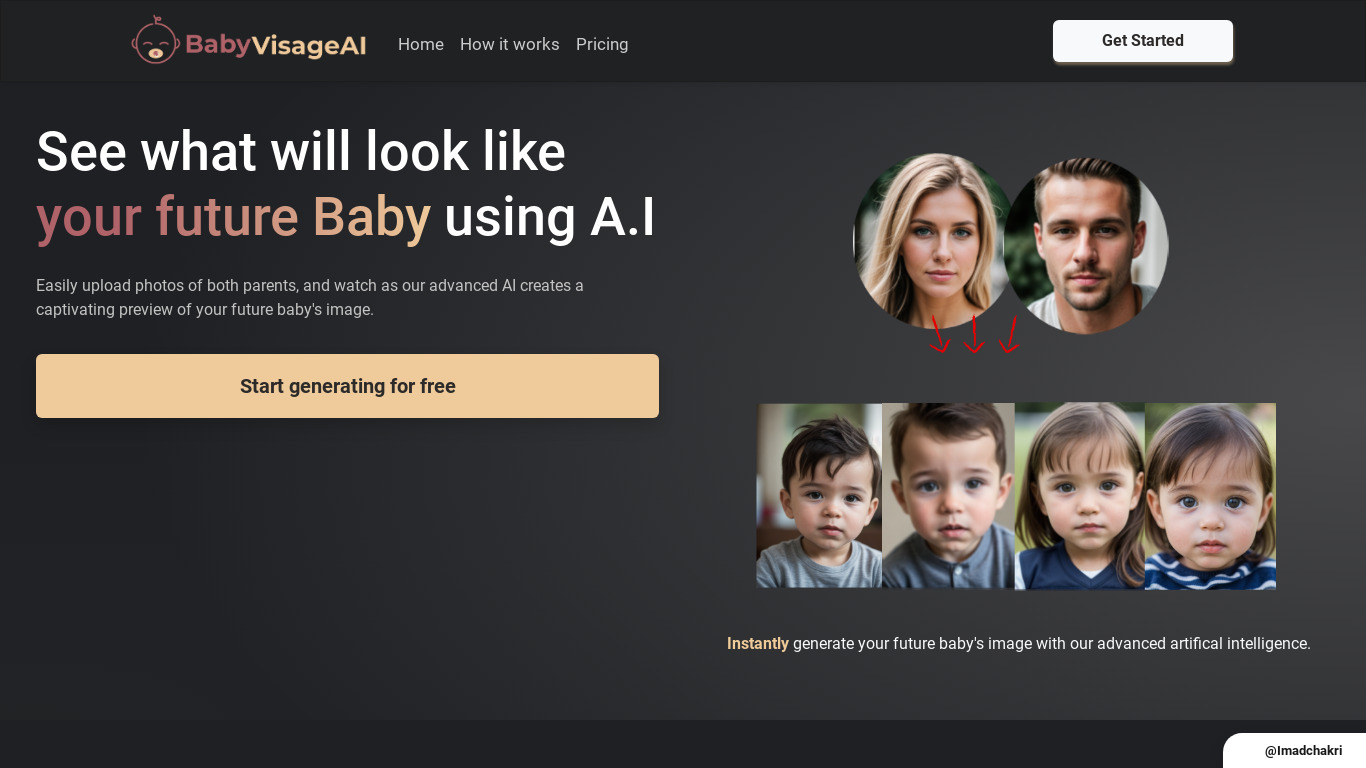Viewport: 1366px width, 768px height.
Task: Click Start generating for free button
Action: pos(347,386)
